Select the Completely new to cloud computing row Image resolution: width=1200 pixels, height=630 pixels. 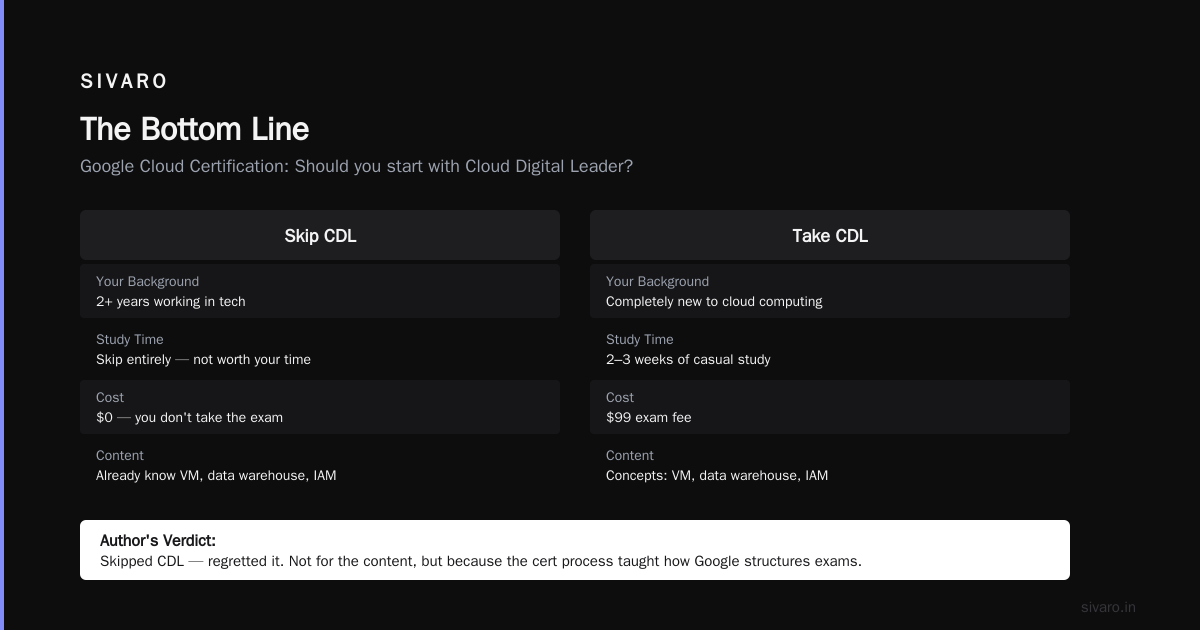830,291
